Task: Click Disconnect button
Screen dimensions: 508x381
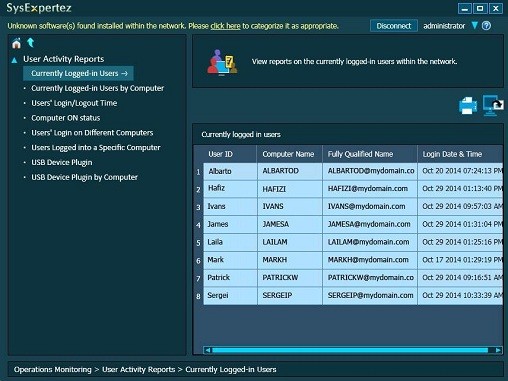Action: tap(394, 26)
